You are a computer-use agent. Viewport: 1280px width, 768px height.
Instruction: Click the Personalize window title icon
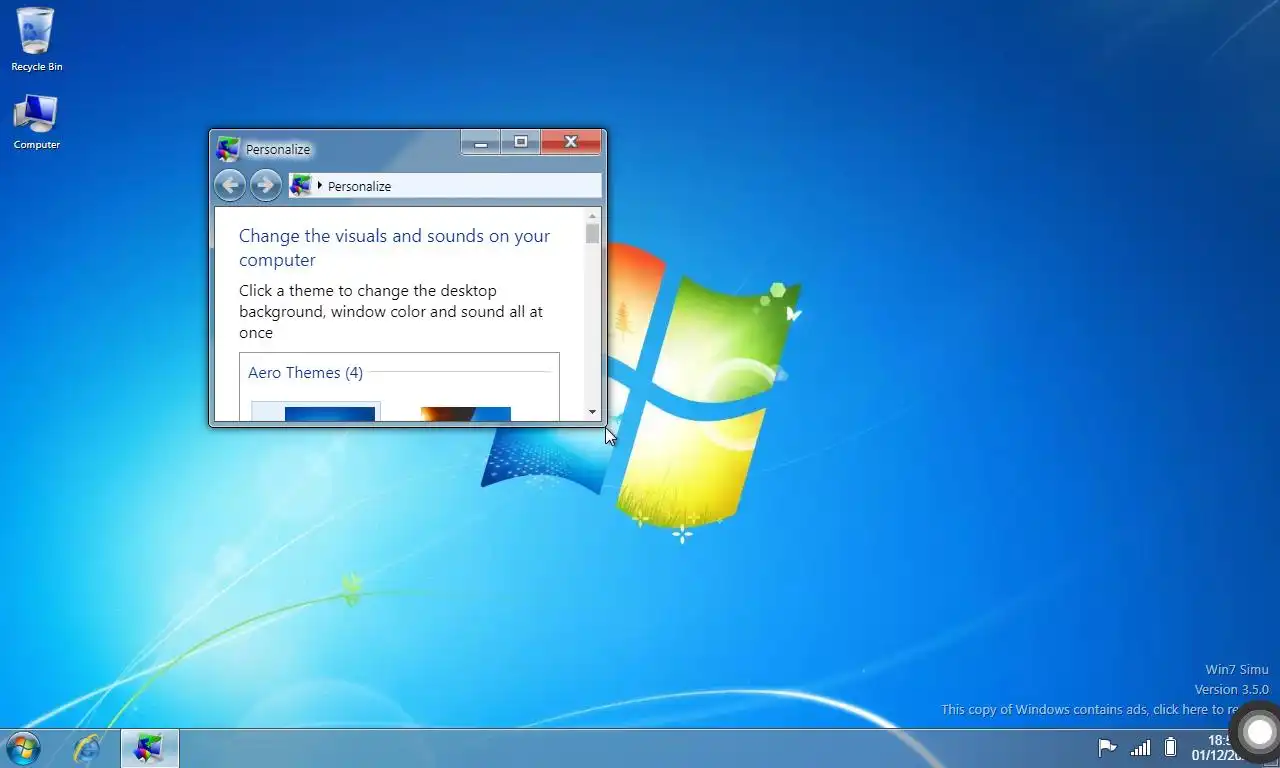click(x=228, y=149)
